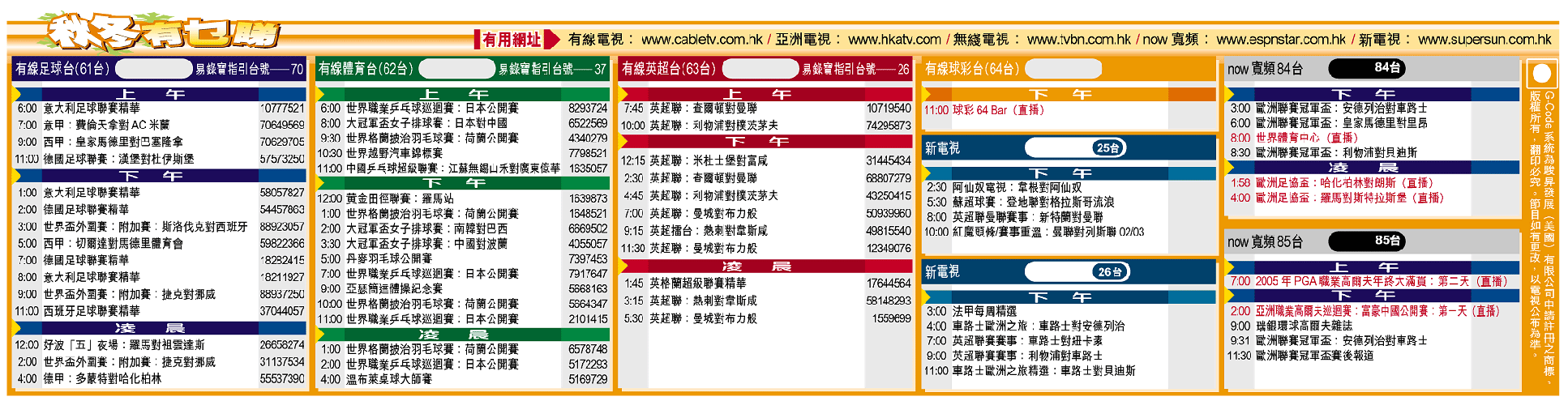Click the 易錄寶指引台號—37 label
The width and height of the screenshot is (1568, 418).
(552, 70)
